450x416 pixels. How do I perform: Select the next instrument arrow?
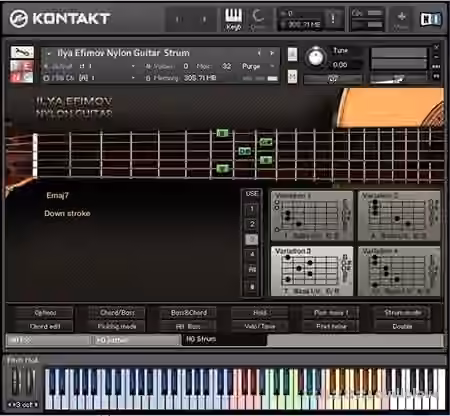272,53
